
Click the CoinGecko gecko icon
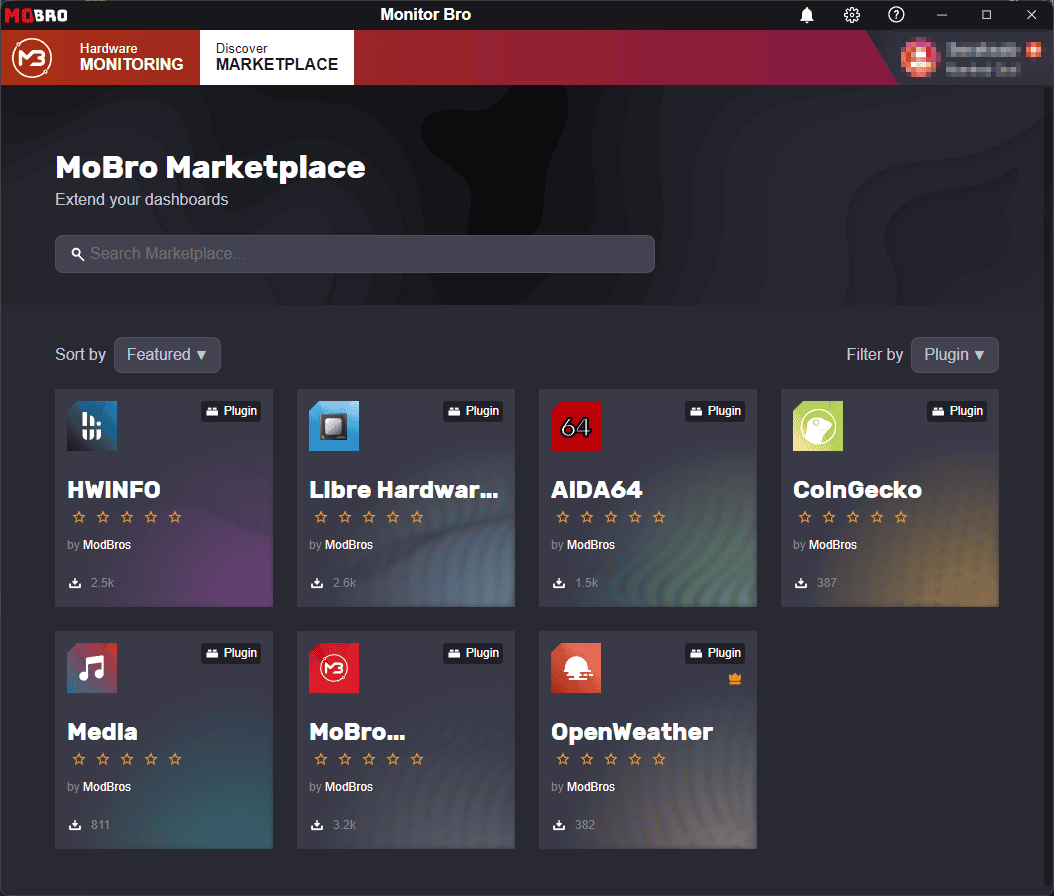[x=818, y=426]
